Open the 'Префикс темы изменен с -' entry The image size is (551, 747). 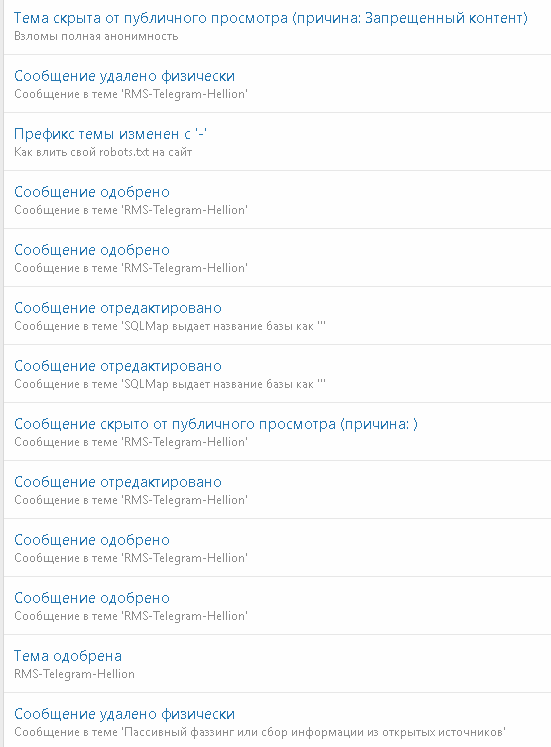point(110,134)
